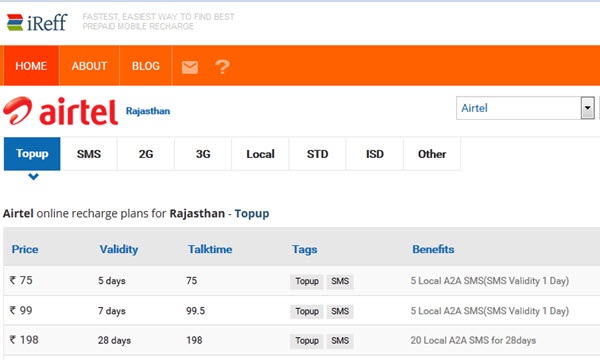Click the SMS tag in the ₹75 row
Screen dimensions: 600x360
(340, 281)
